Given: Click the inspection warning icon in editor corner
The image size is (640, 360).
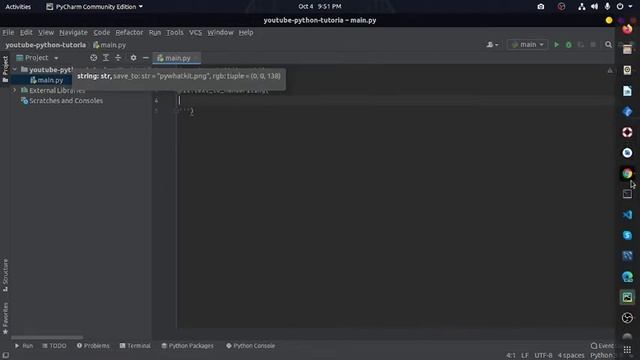Looking at the screenshot, I should point(610,70).
